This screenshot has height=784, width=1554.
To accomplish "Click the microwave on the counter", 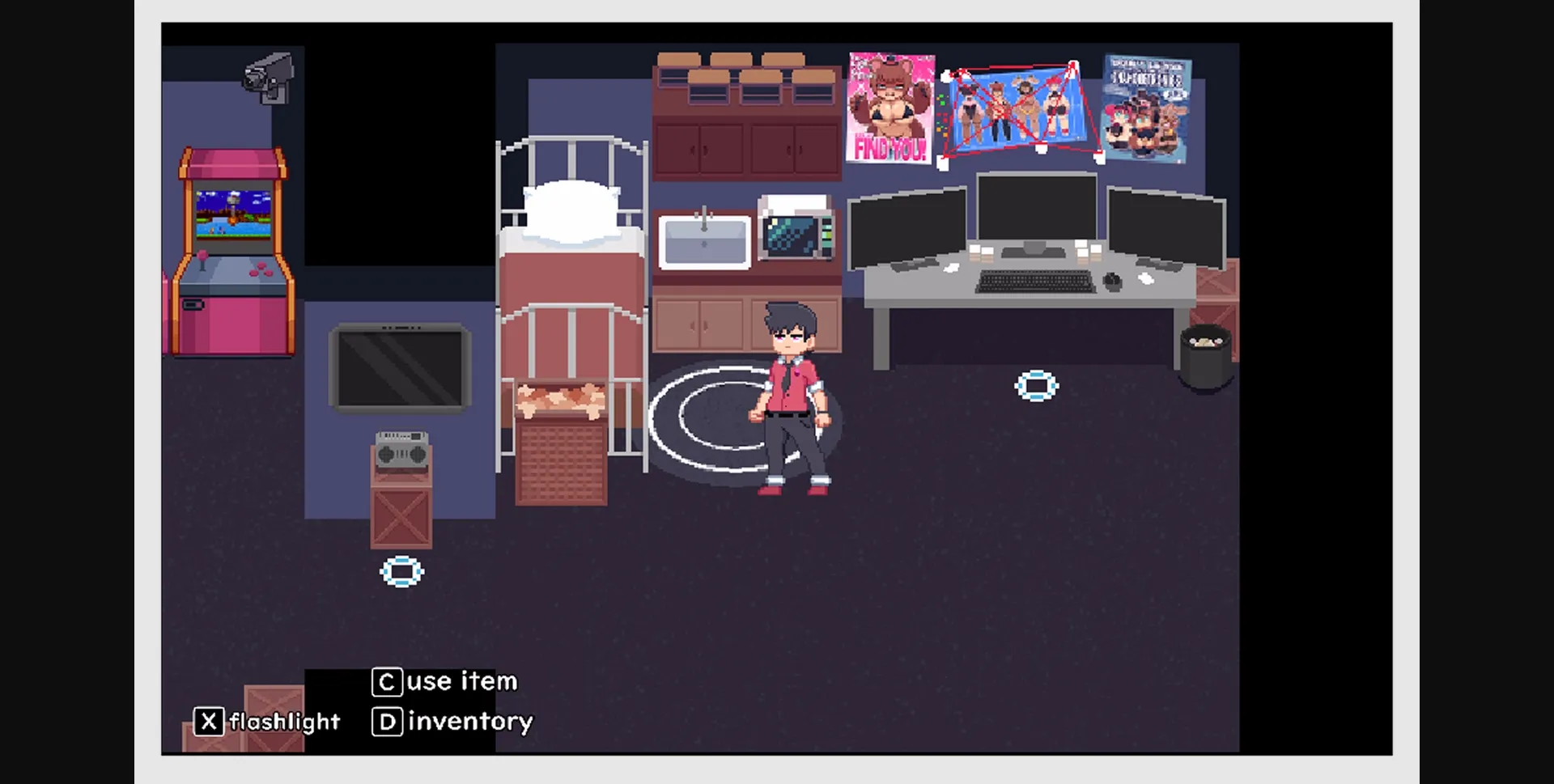I will (x=795, y=235).
